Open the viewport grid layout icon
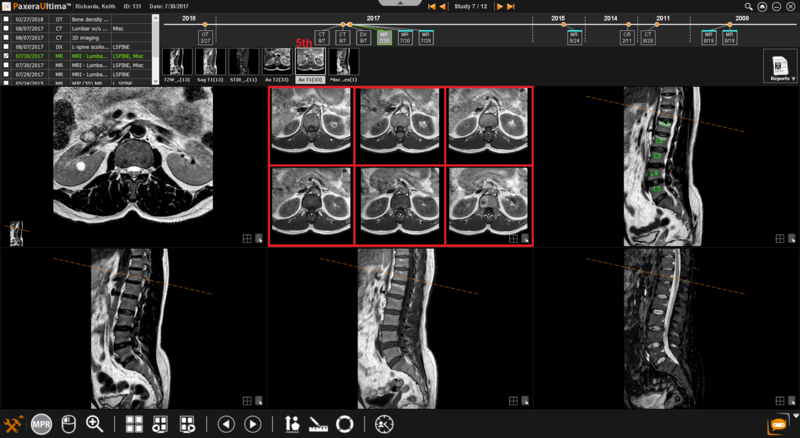Screen dimensions: 800x438 click(134, 424)
